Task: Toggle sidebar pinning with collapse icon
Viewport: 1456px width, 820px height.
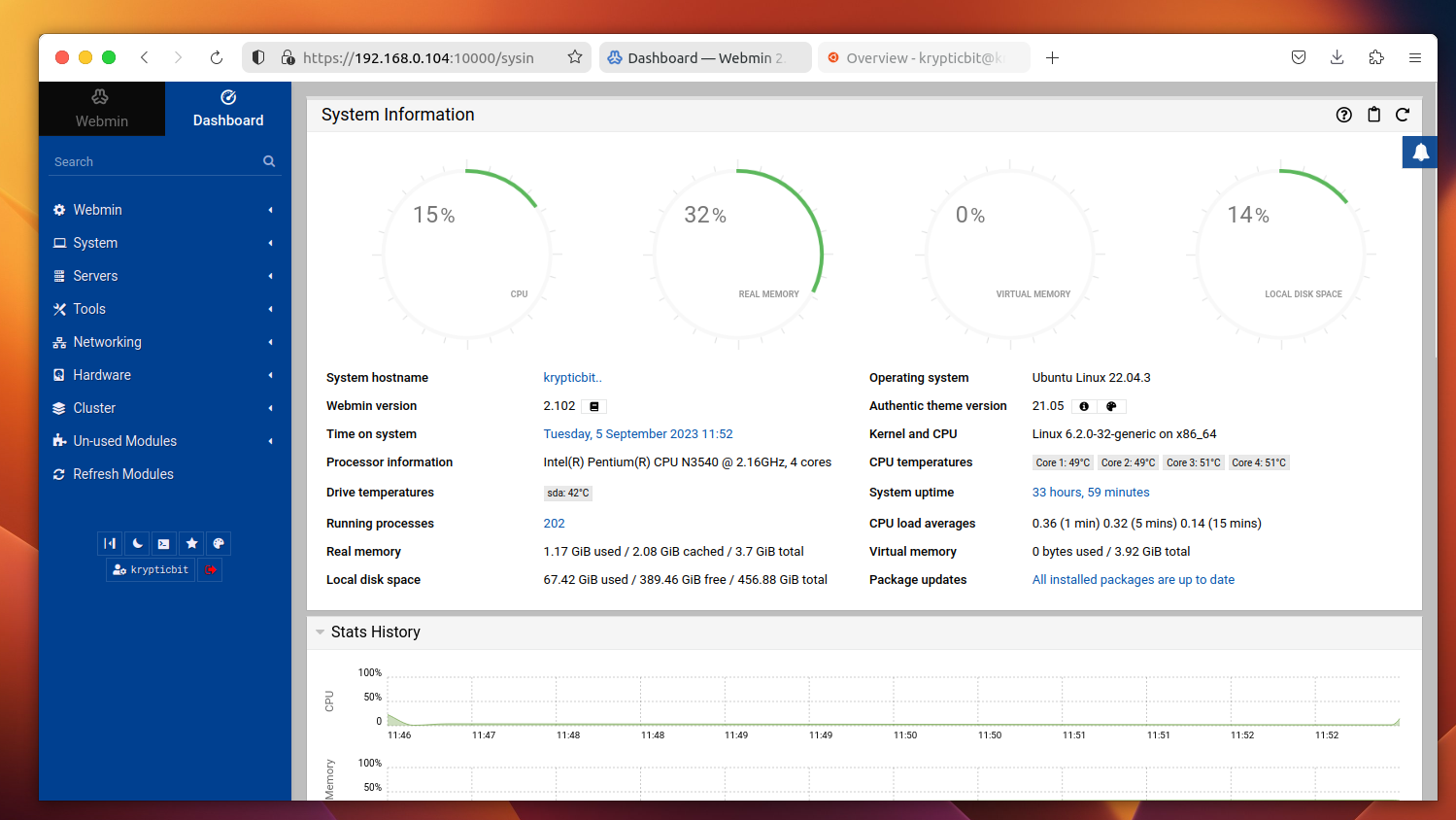Action: pyautogui.click(x=110, y=544)
